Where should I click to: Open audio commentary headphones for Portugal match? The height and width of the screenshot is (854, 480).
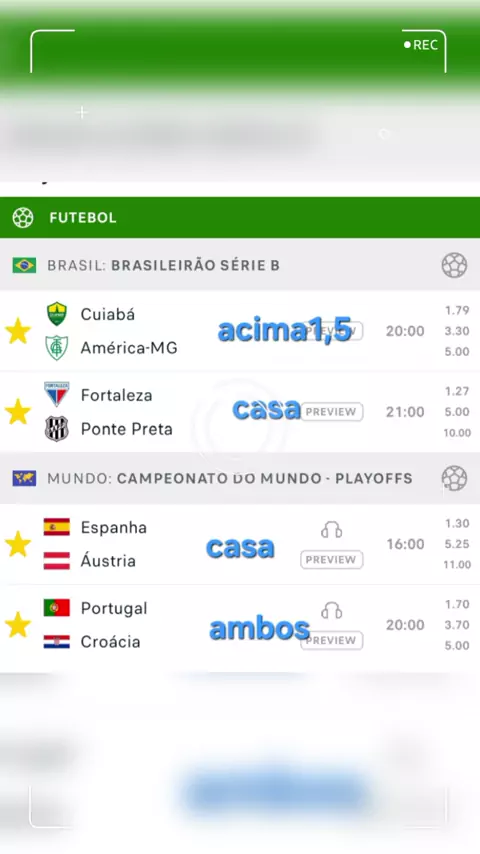(331, 611)
